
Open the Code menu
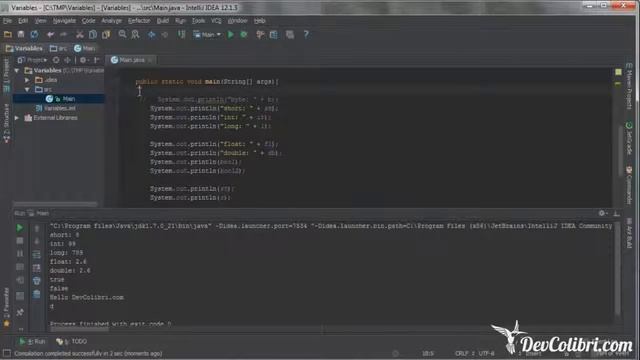coord(88,20)
